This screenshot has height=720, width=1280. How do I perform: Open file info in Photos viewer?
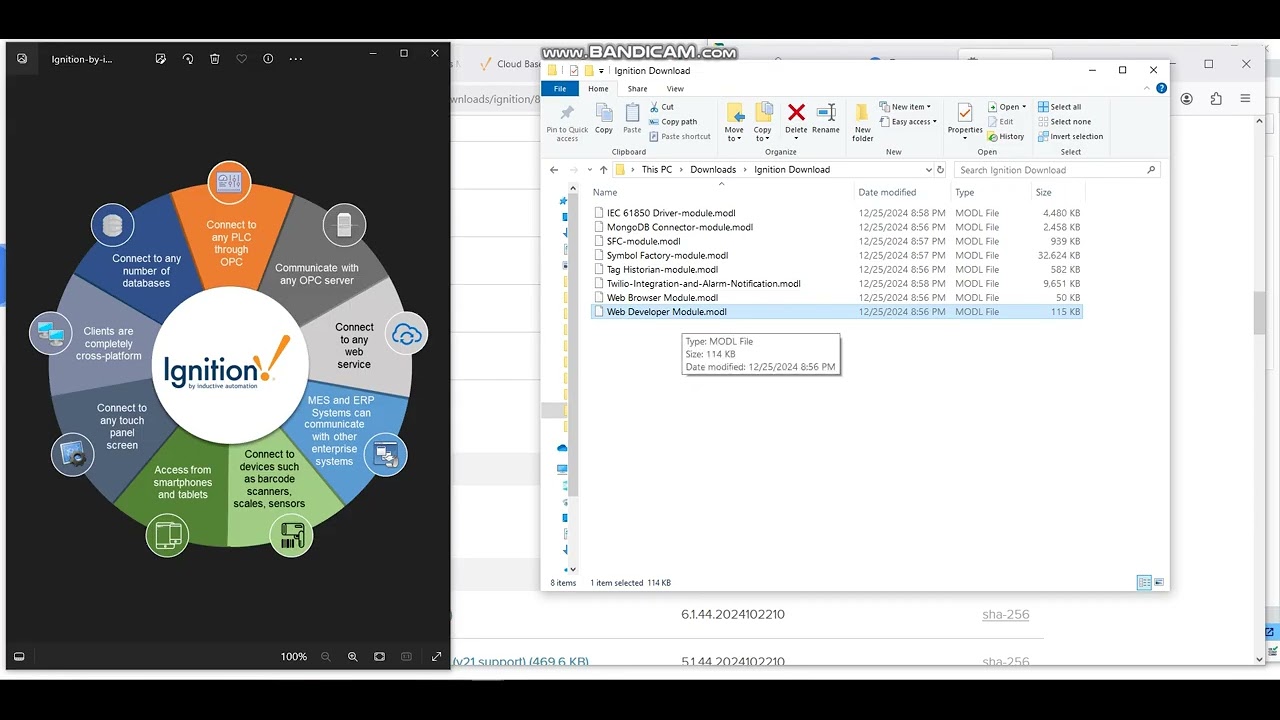(x=268, y=59)
